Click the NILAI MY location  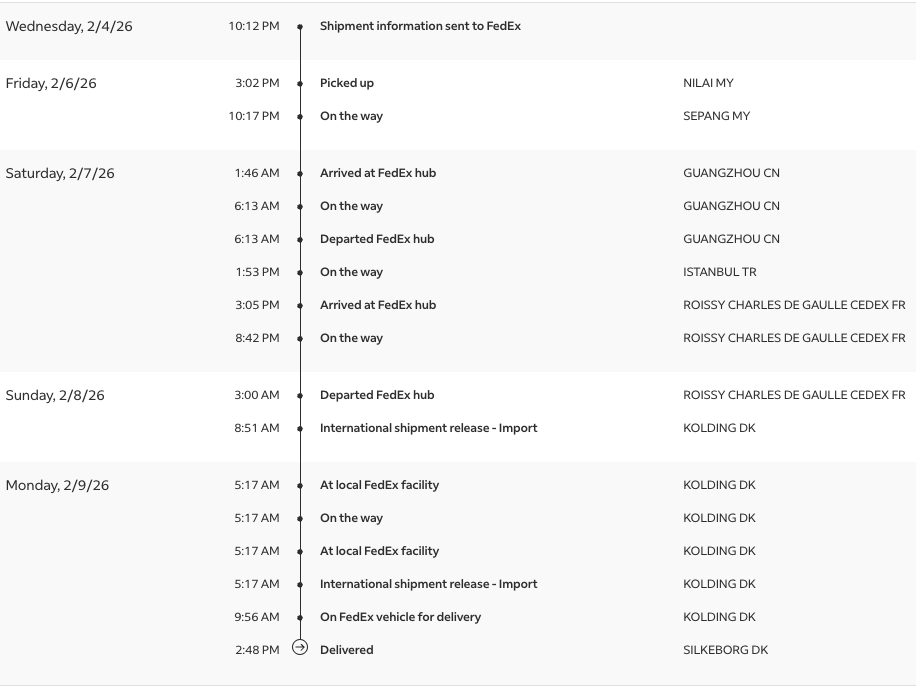click(x=708, y=84)
